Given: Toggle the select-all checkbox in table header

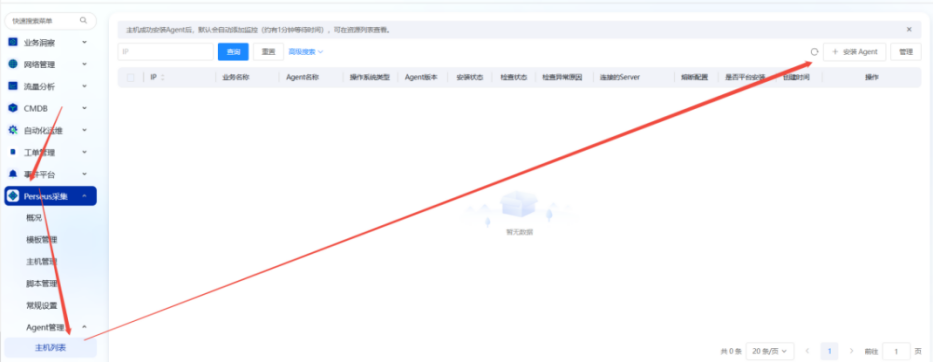Looking at the screenshot, I should click(x=130, y=77).
